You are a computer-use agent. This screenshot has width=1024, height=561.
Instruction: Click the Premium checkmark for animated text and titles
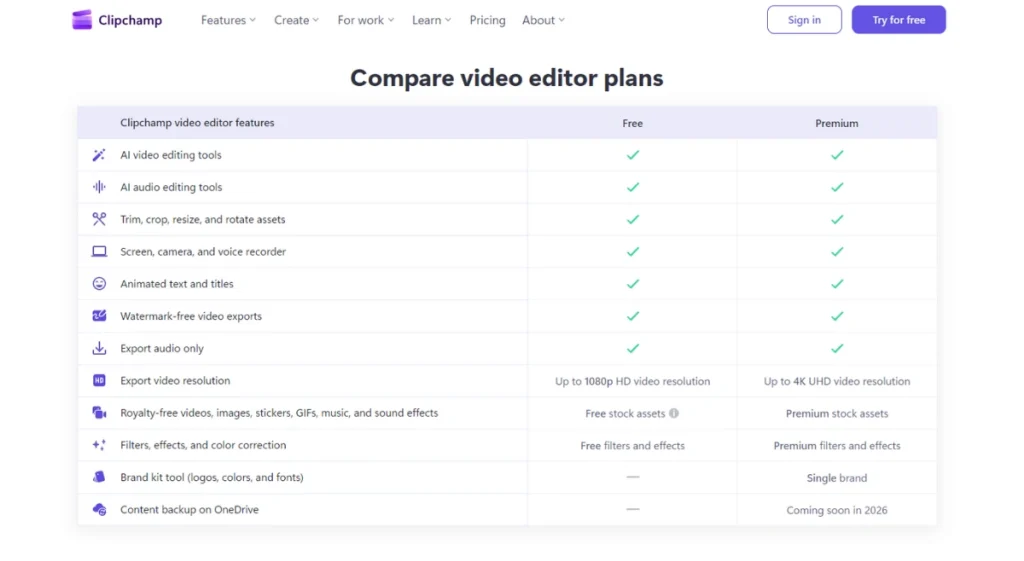click(837, 283)
